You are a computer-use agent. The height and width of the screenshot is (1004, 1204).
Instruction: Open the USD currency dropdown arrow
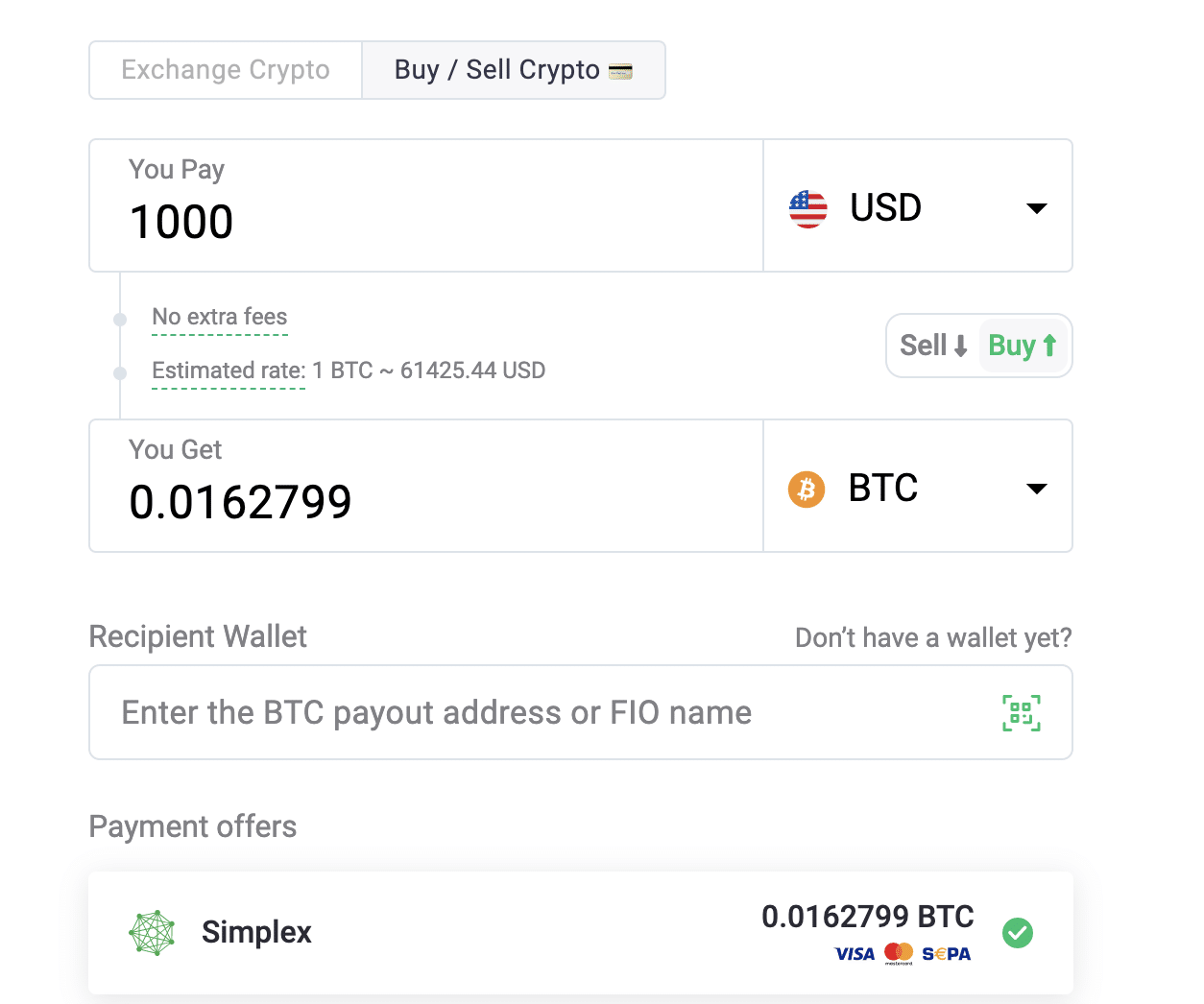pyautogui.click(x=1037, y=208)
